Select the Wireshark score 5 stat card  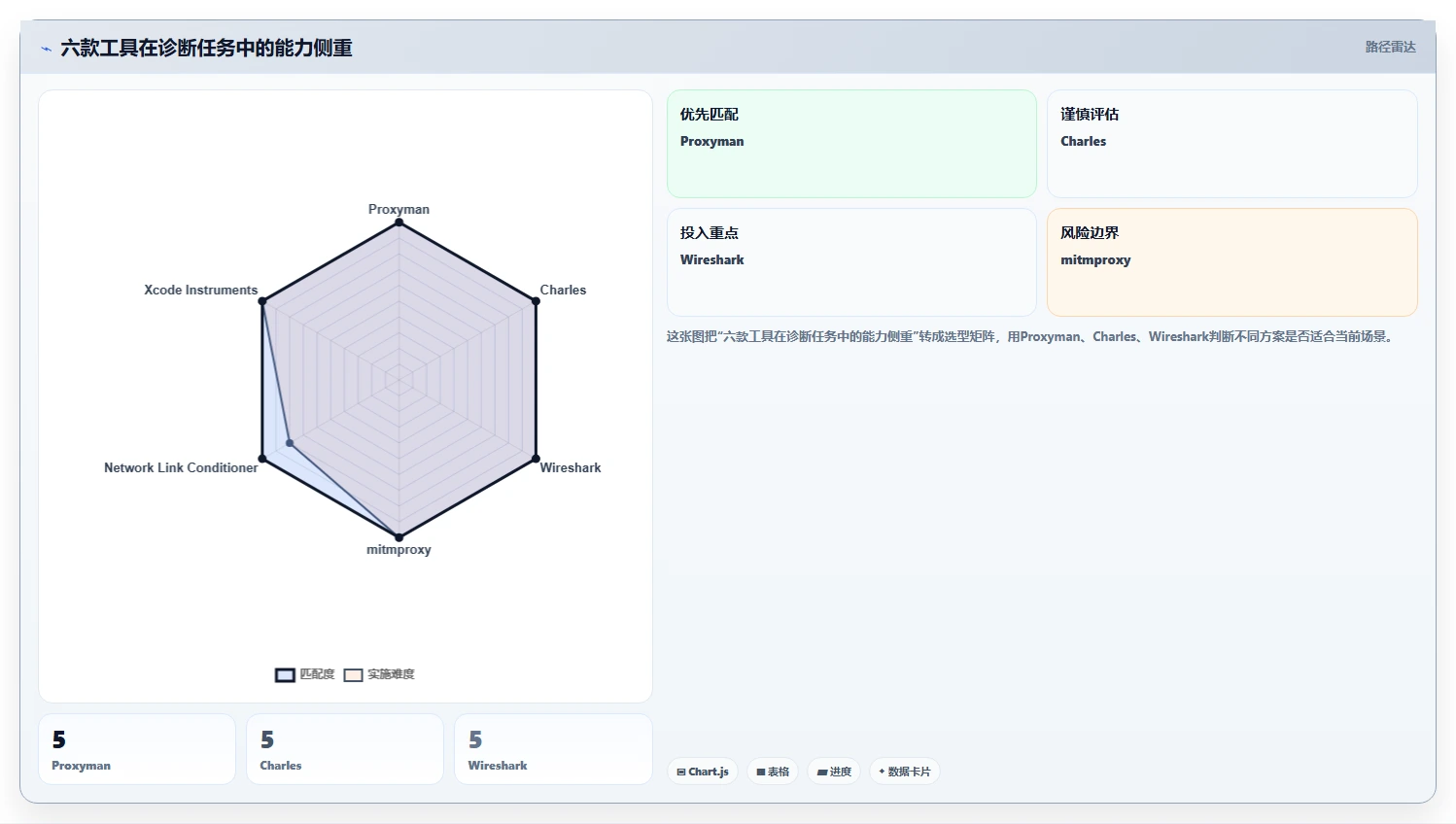tap(553, 749)
